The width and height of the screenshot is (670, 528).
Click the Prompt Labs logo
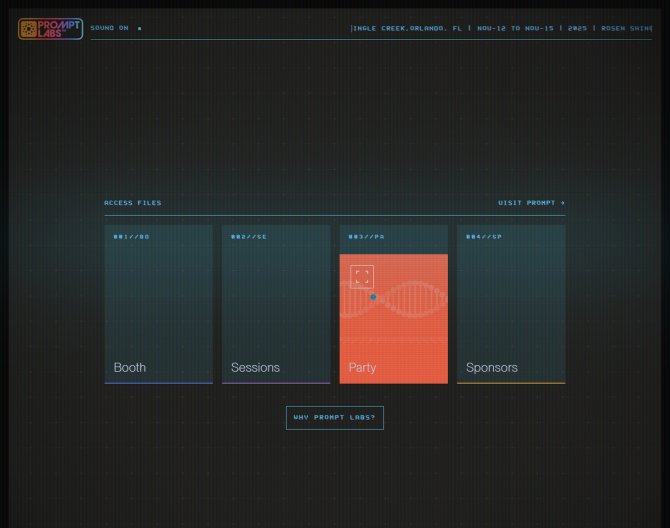[x=50, y=29]
